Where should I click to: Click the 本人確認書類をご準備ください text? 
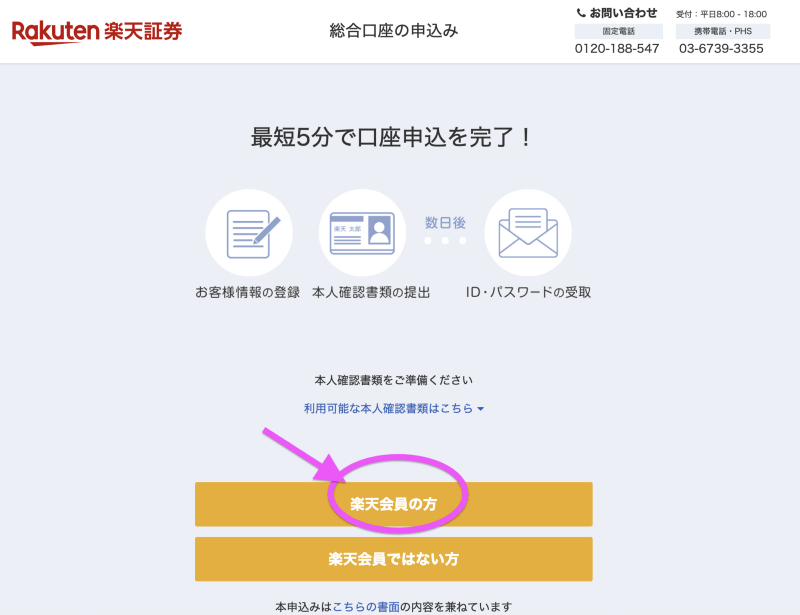pos(393,380)
